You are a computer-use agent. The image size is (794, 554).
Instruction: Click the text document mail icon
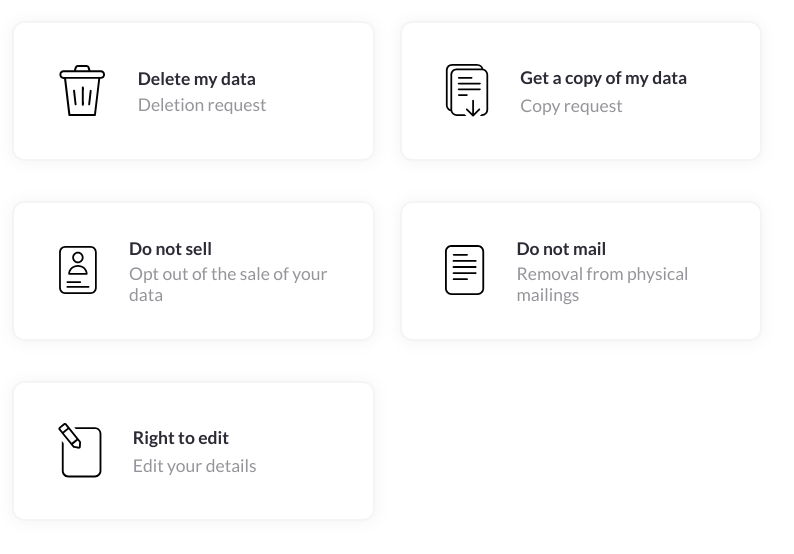pos(464,270)
